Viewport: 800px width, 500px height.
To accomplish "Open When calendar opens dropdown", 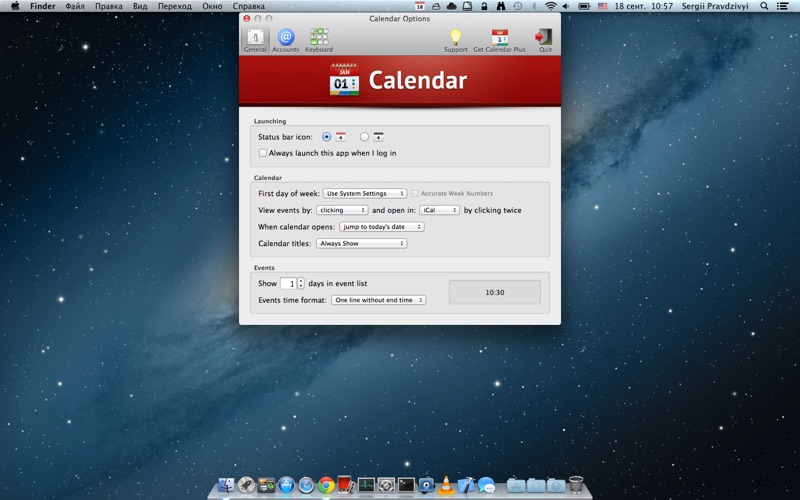I will pos(382,227).
